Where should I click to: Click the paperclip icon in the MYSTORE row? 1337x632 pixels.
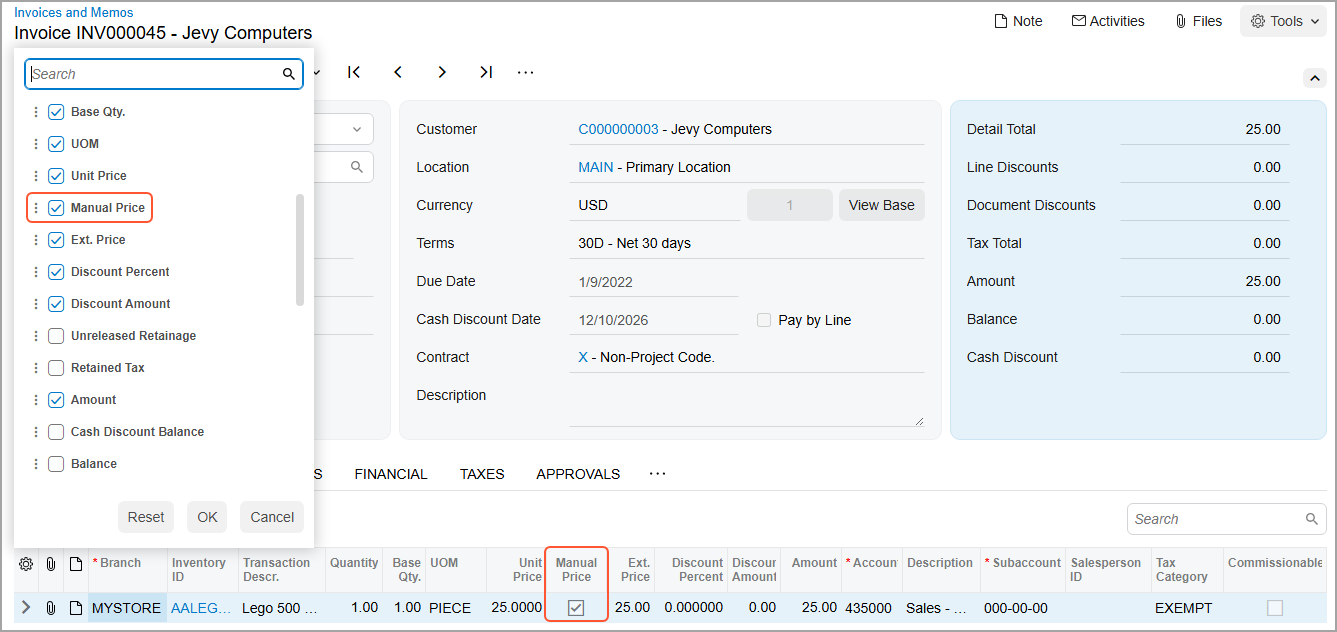click(x=50, y=608)
